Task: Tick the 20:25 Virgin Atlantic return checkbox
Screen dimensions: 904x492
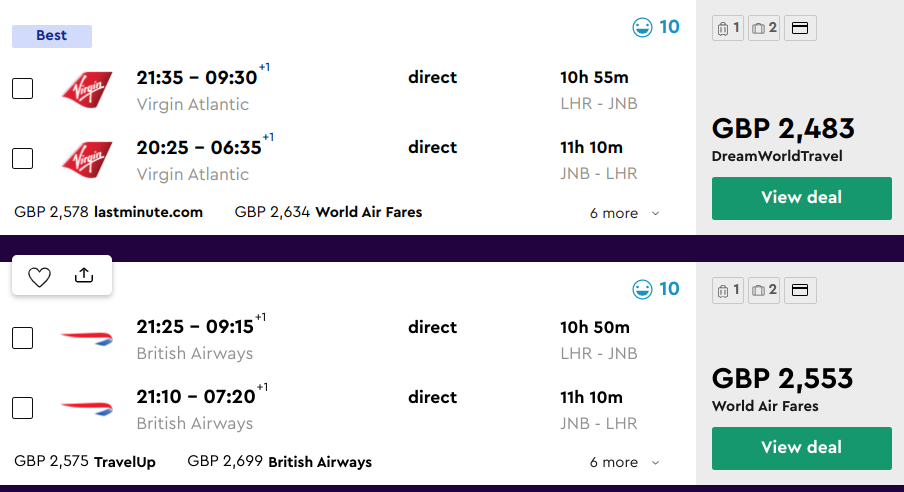Action: 22,158
